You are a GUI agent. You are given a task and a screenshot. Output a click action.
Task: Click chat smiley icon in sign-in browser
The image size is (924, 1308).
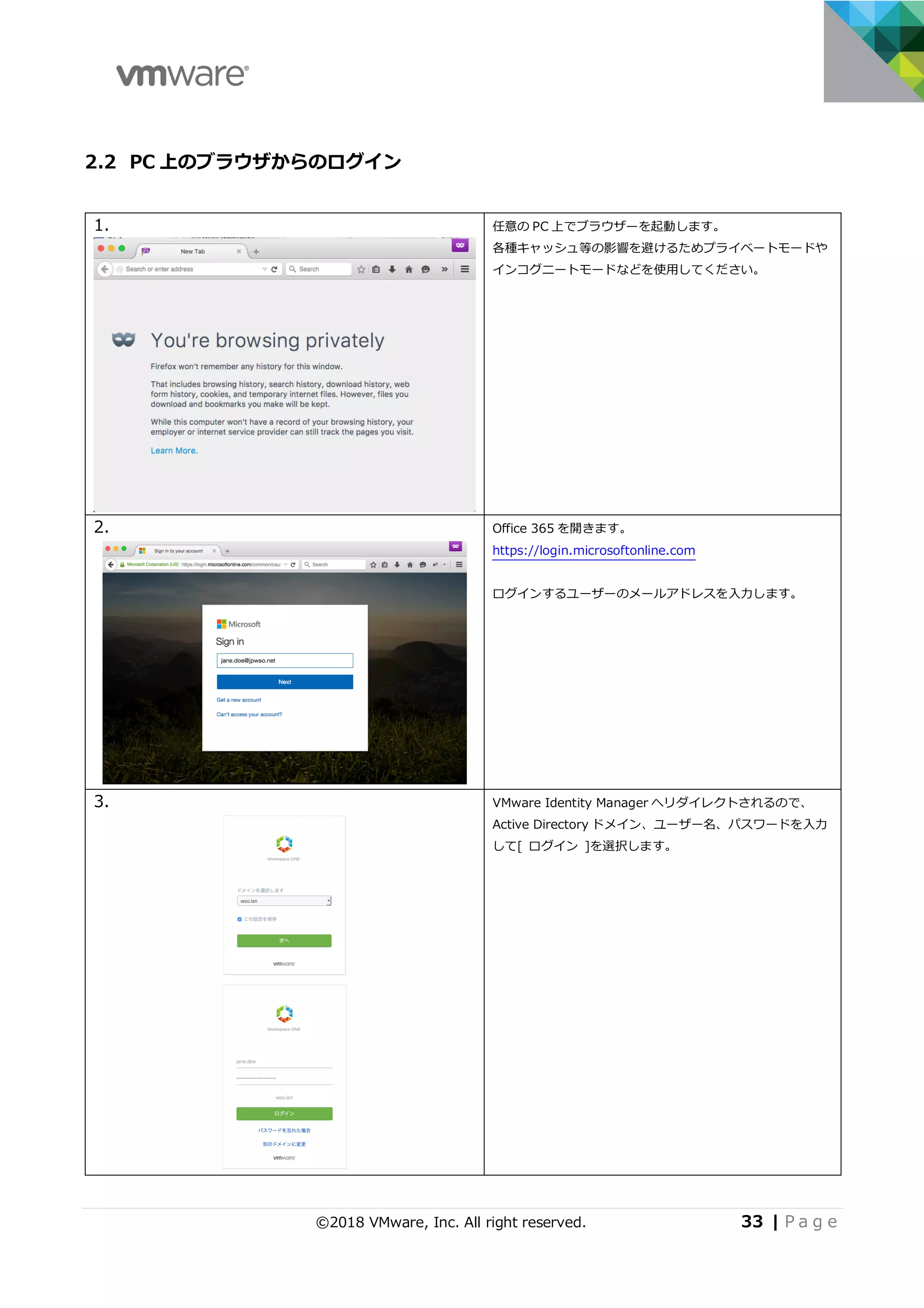click(x=422, y=565)
